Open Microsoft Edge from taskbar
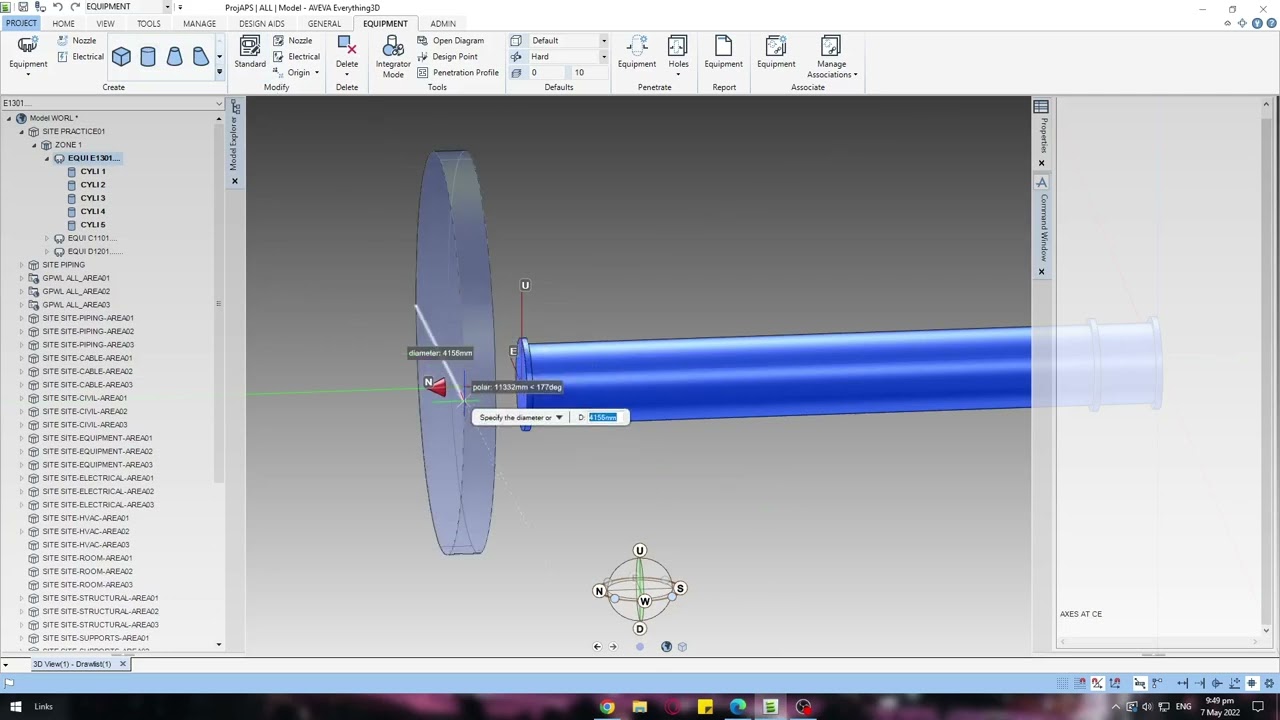The height and width of the screenshot is (720, 1280). coord(738,707)
